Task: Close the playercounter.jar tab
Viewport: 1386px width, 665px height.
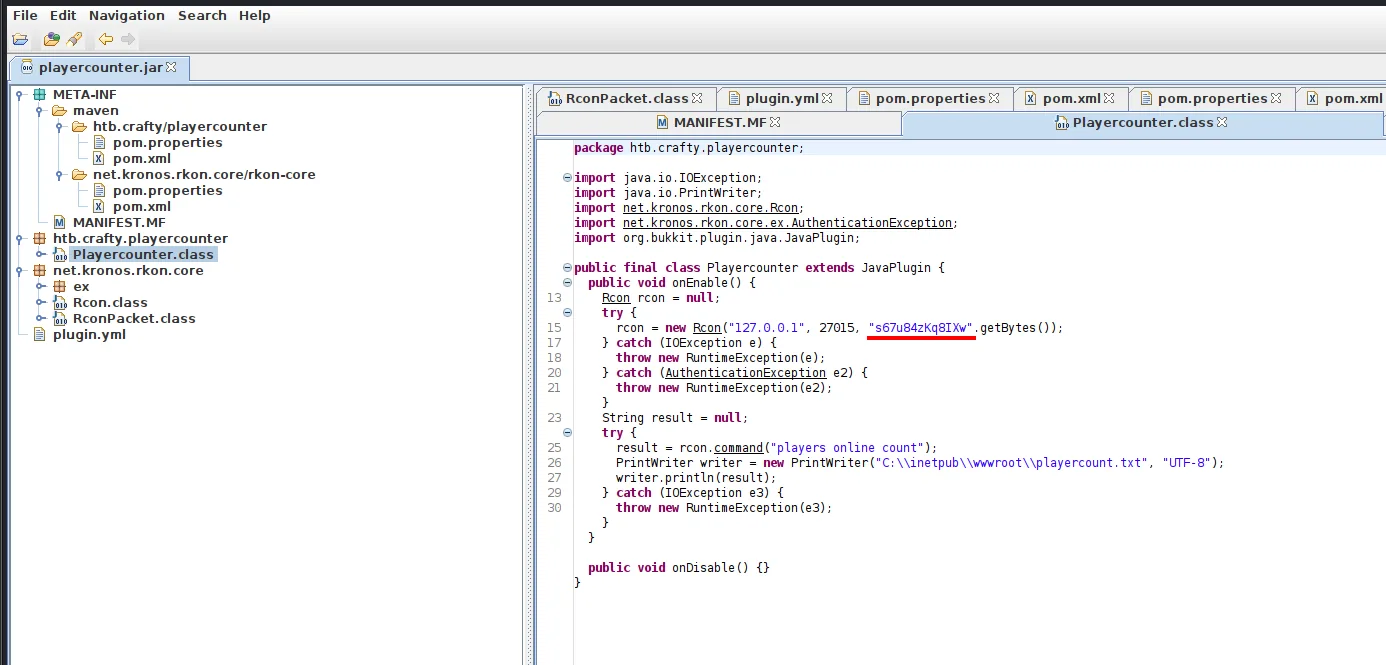Action: [x=171, y=67]
